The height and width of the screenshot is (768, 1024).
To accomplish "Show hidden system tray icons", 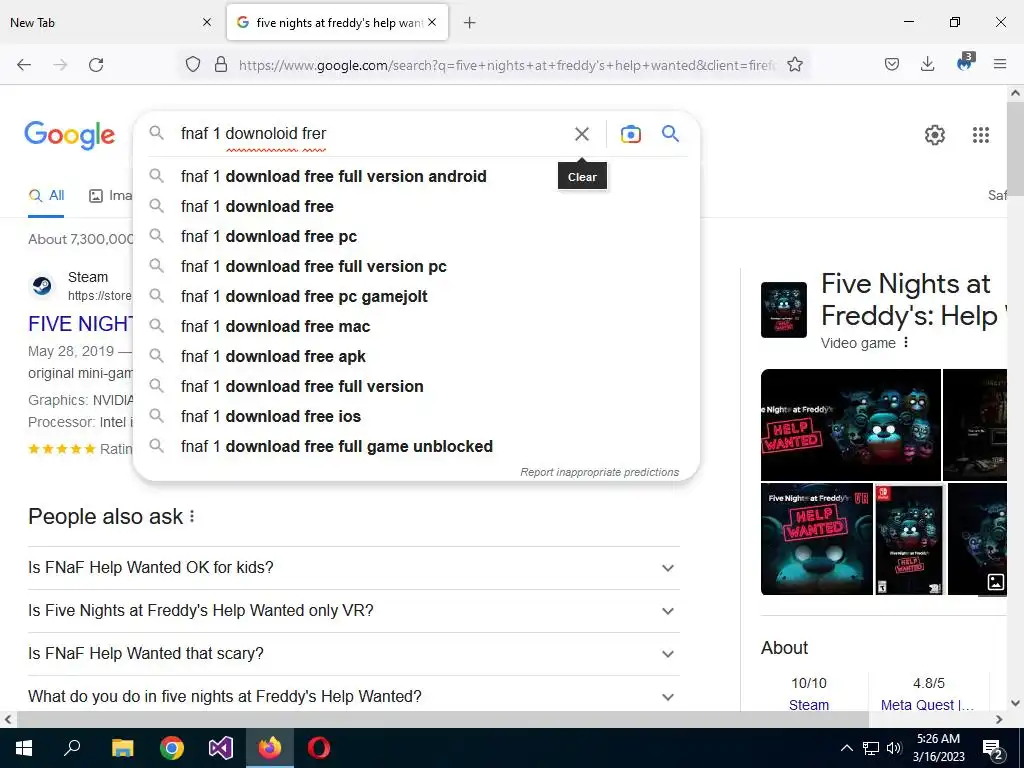I will 846,748.
